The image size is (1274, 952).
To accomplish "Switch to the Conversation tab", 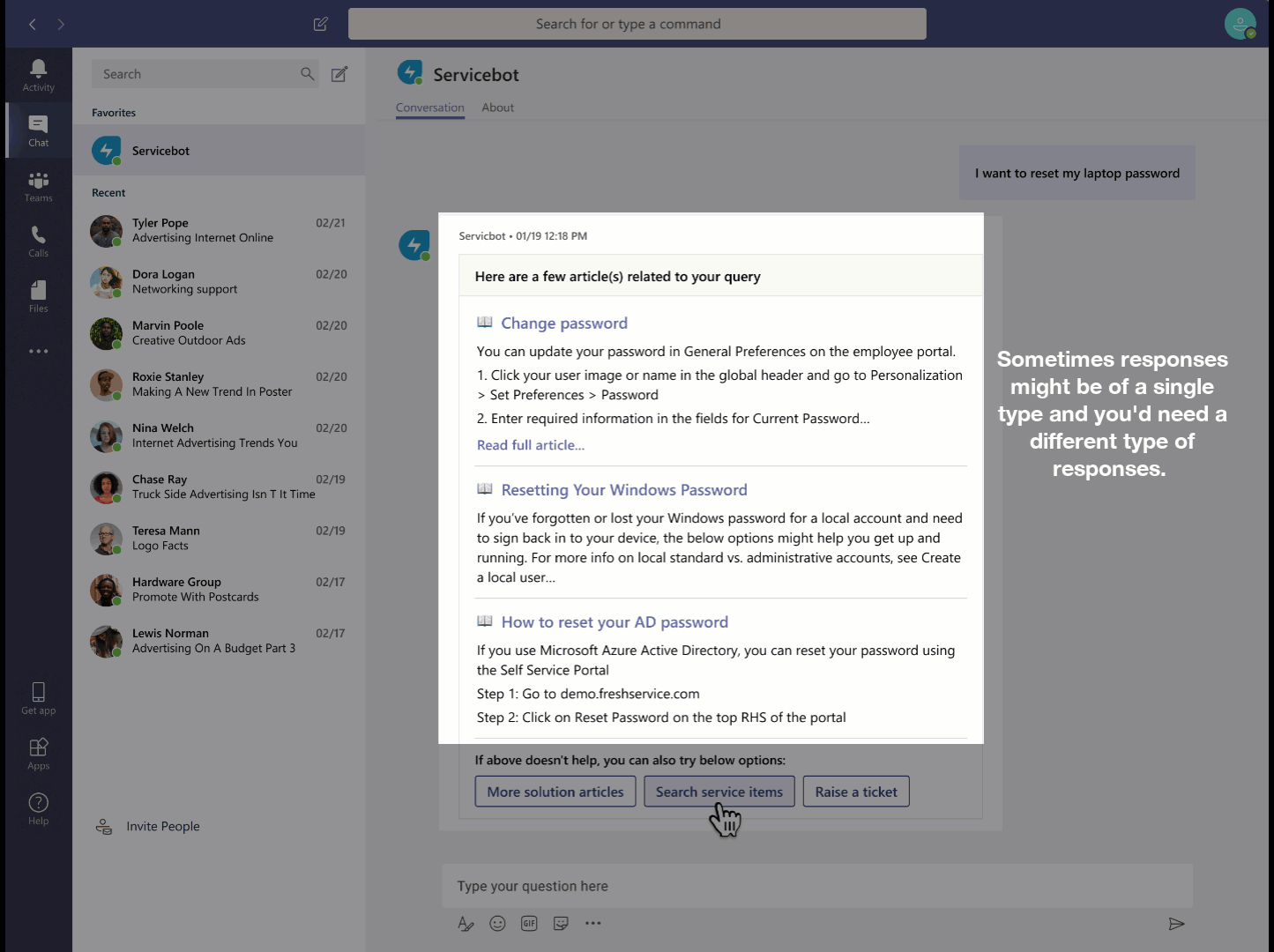I will 430,108.
